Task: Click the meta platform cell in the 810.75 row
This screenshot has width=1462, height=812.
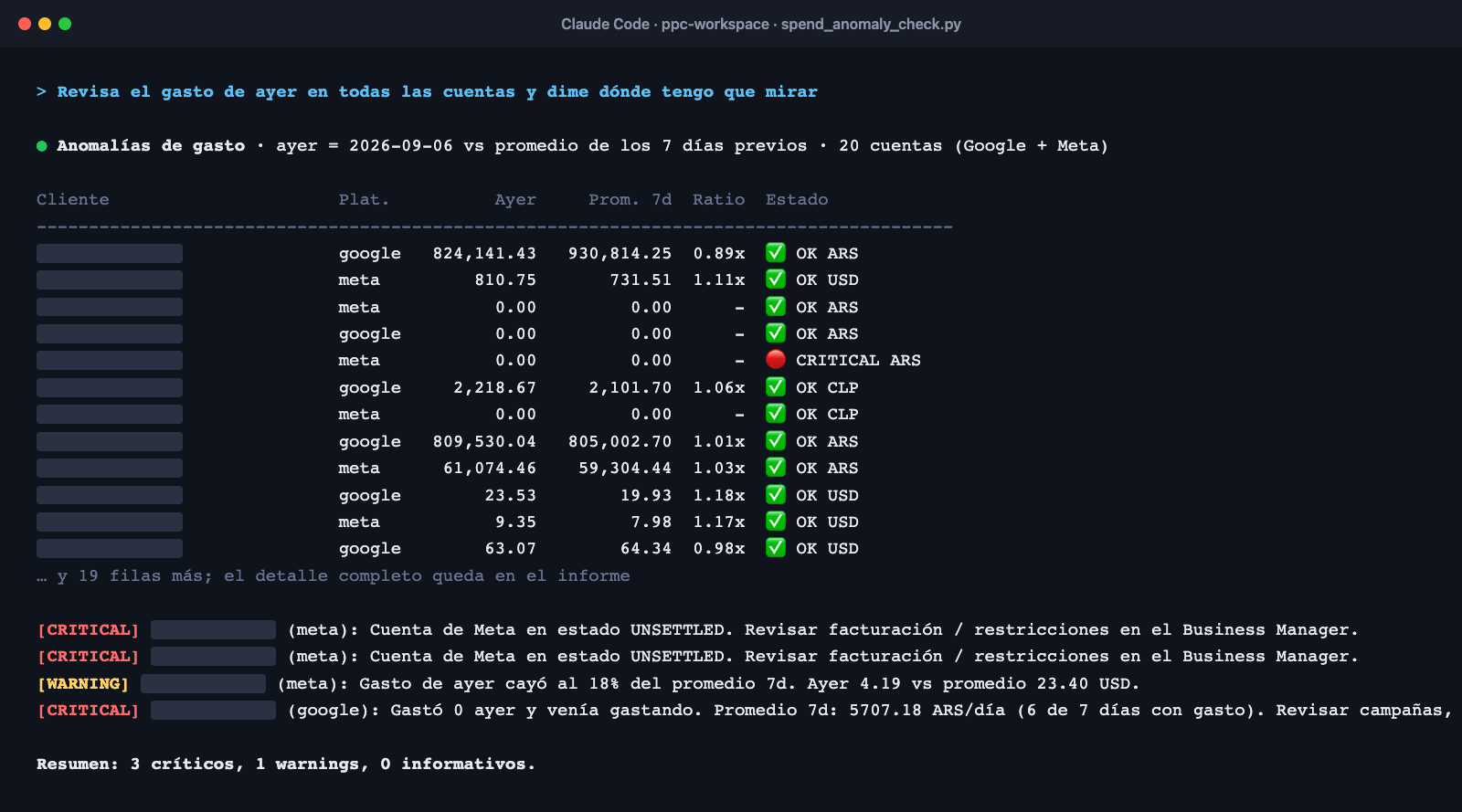Action: [359, 279]
